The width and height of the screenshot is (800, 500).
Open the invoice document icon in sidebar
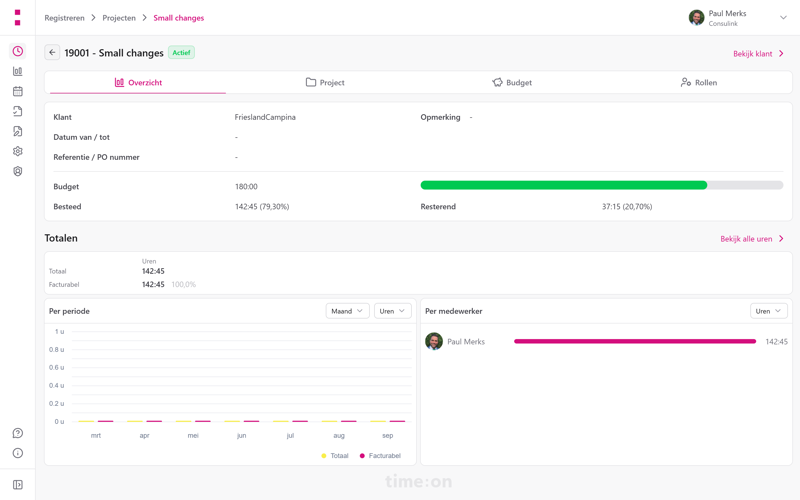click(17, 131)
